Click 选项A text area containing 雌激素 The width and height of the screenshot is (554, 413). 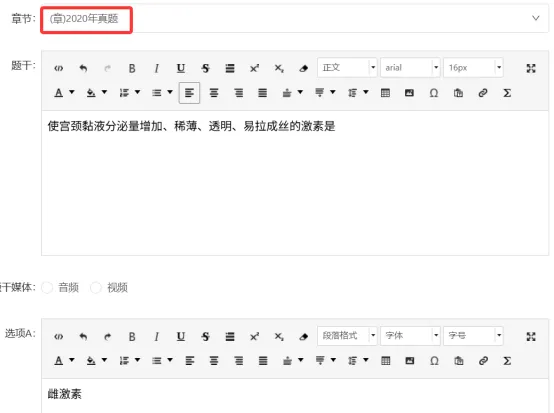[x=295, y=396]
